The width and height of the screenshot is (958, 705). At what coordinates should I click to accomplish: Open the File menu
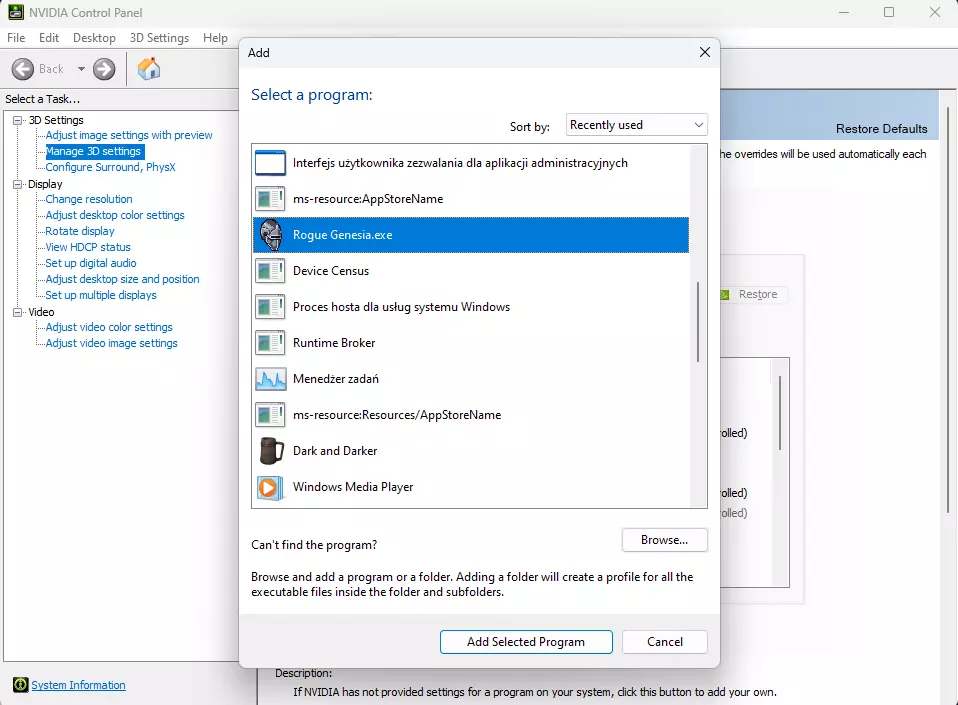pos(16,38)
